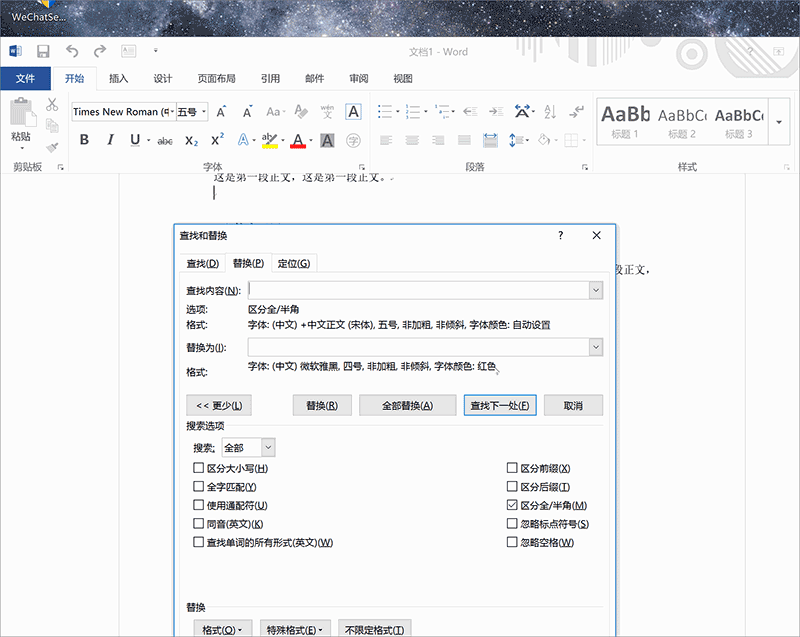
Task: Apply Subscript formatting
Action: [191, 141]
